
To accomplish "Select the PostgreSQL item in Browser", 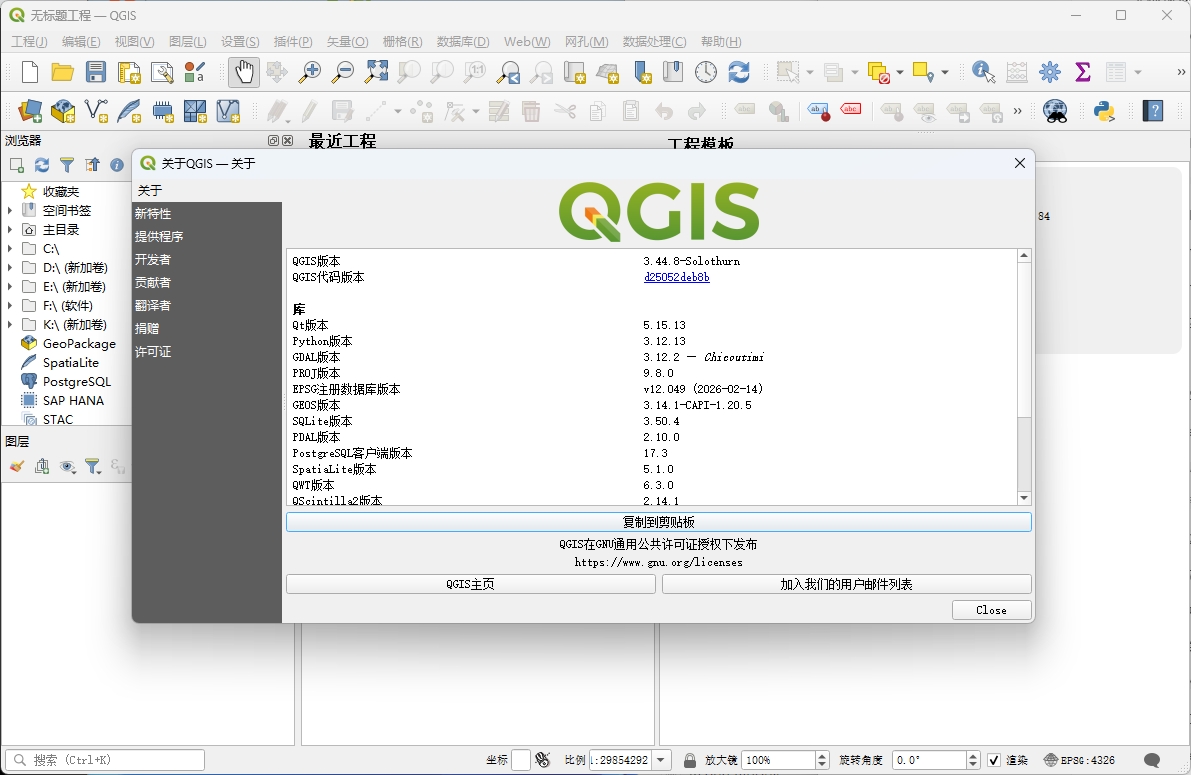I will pos(76,381).
